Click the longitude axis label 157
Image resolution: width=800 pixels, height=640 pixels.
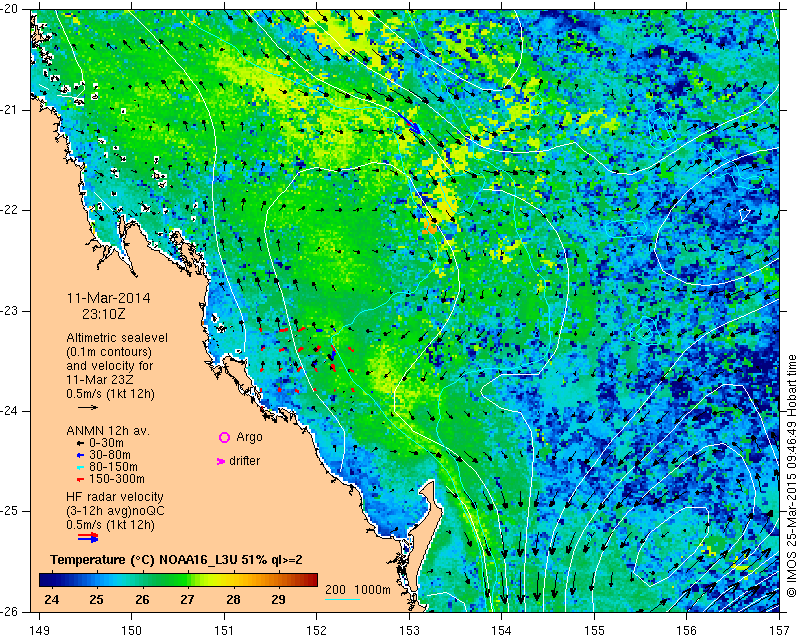(780, 631)
